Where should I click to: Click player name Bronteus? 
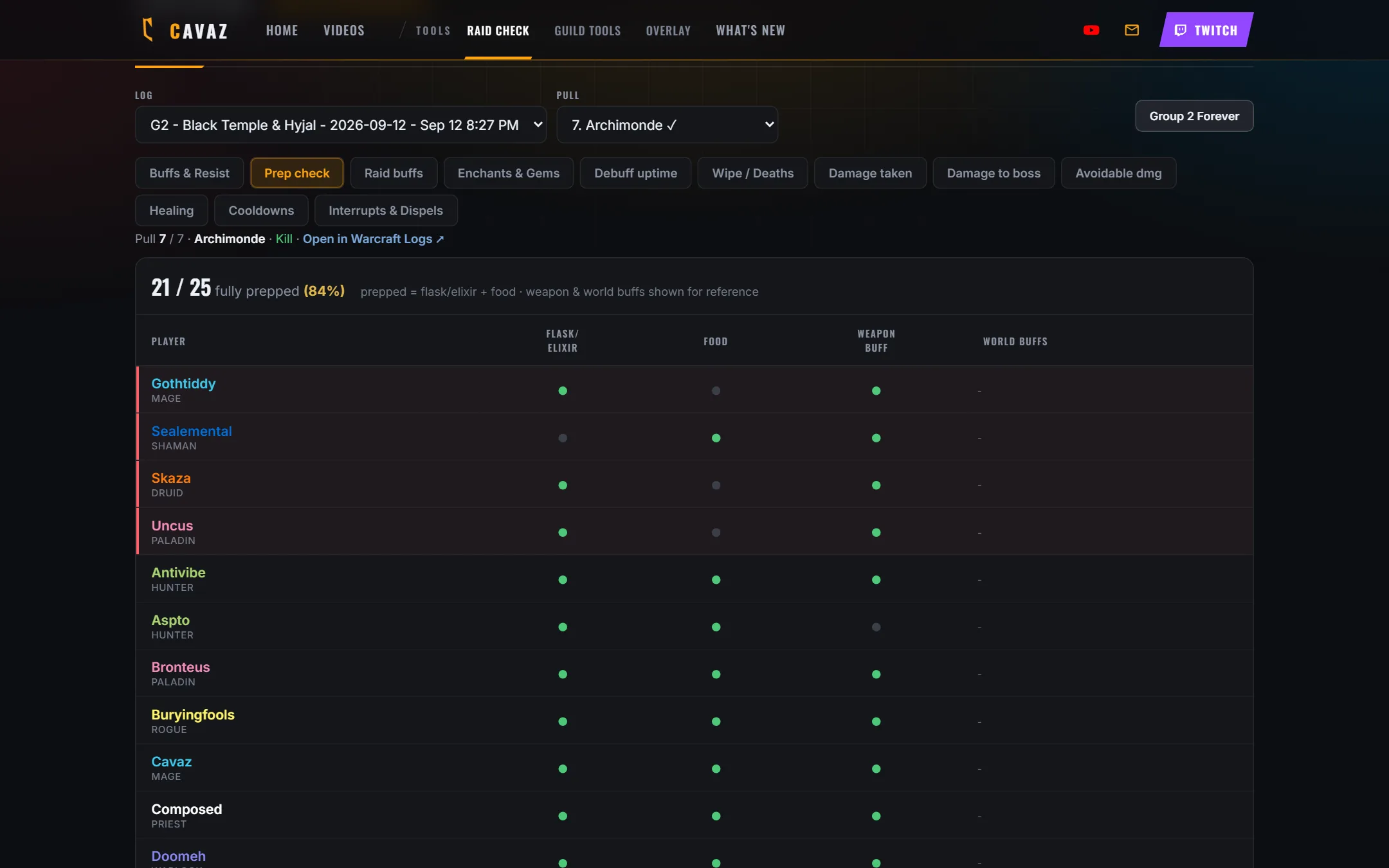coord(181,667)
